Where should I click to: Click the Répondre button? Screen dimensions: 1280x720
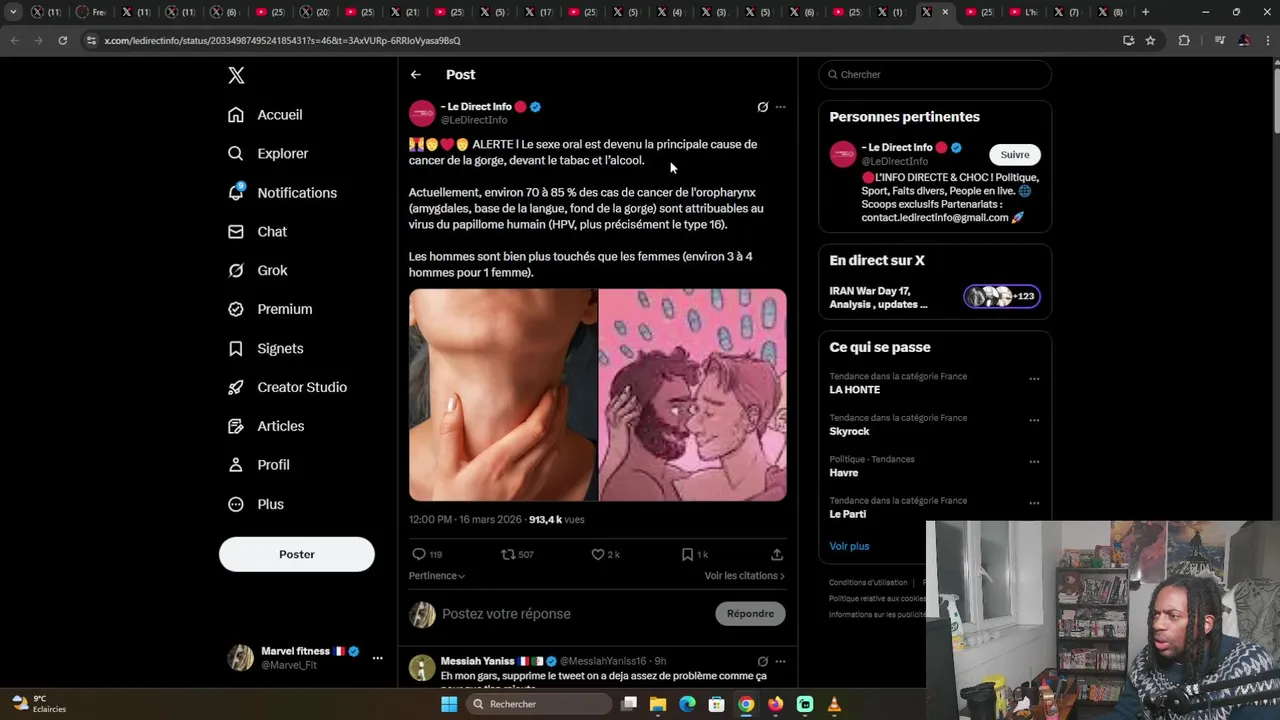(x=750, y=614)
